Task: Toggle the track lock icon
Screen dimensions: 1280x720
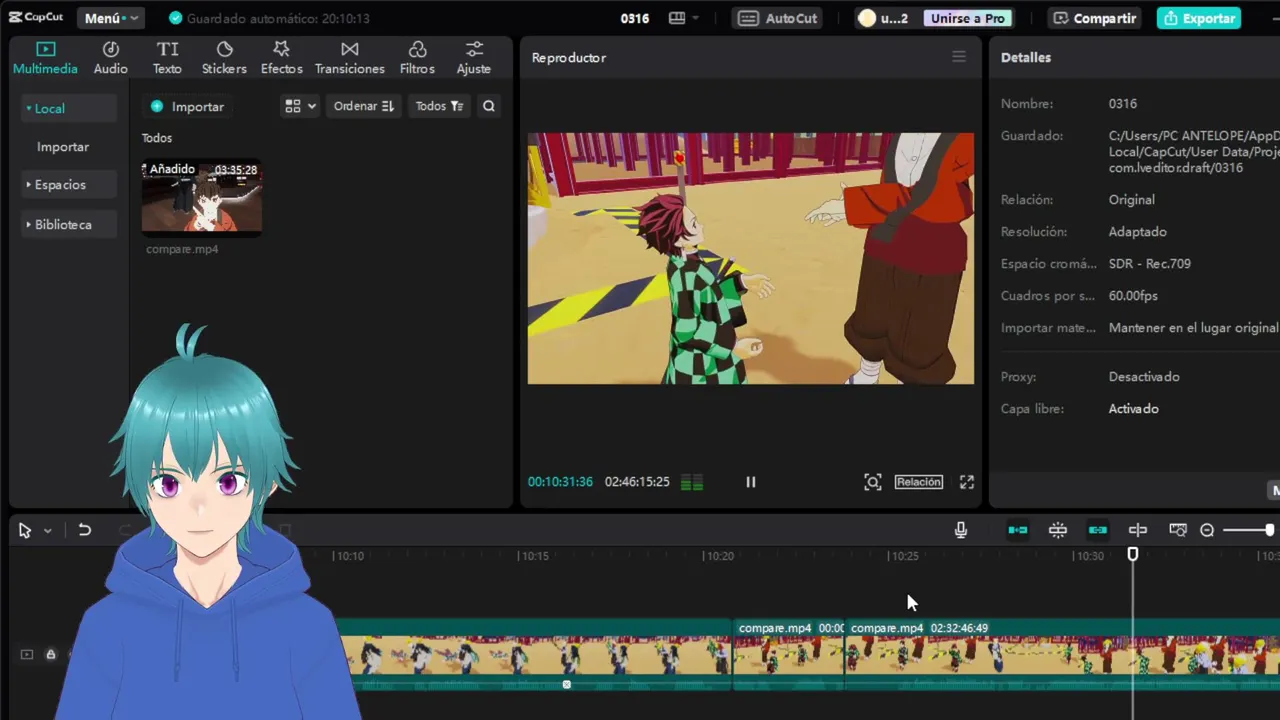Action: click(x=50, y=654)
